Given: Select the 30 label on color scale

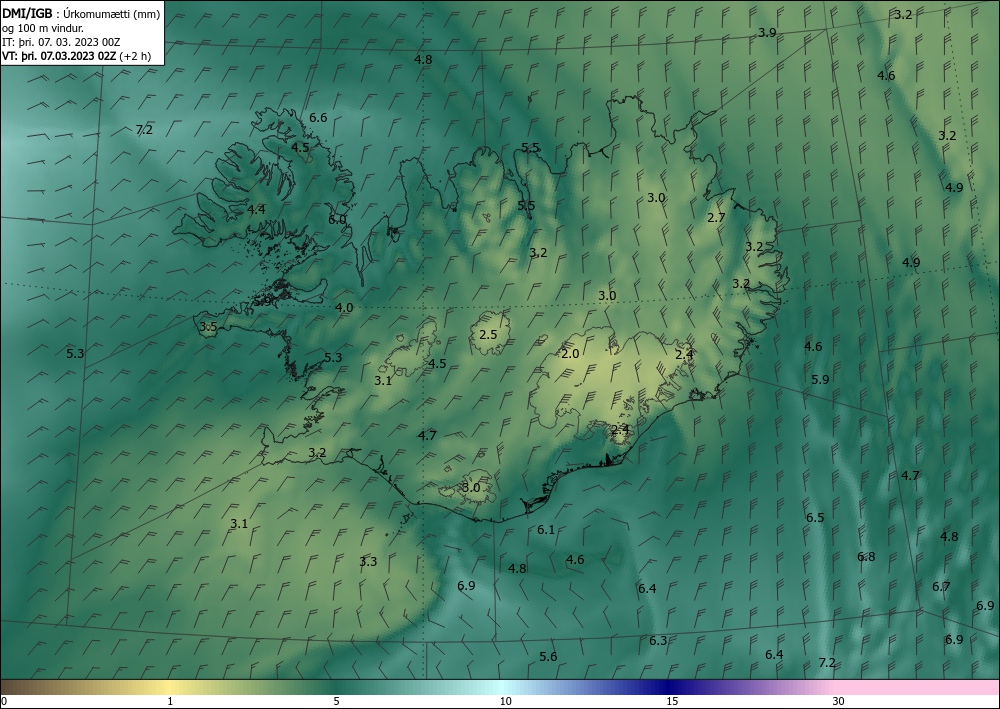Looking at the screenshot, I should pos(839,702).
